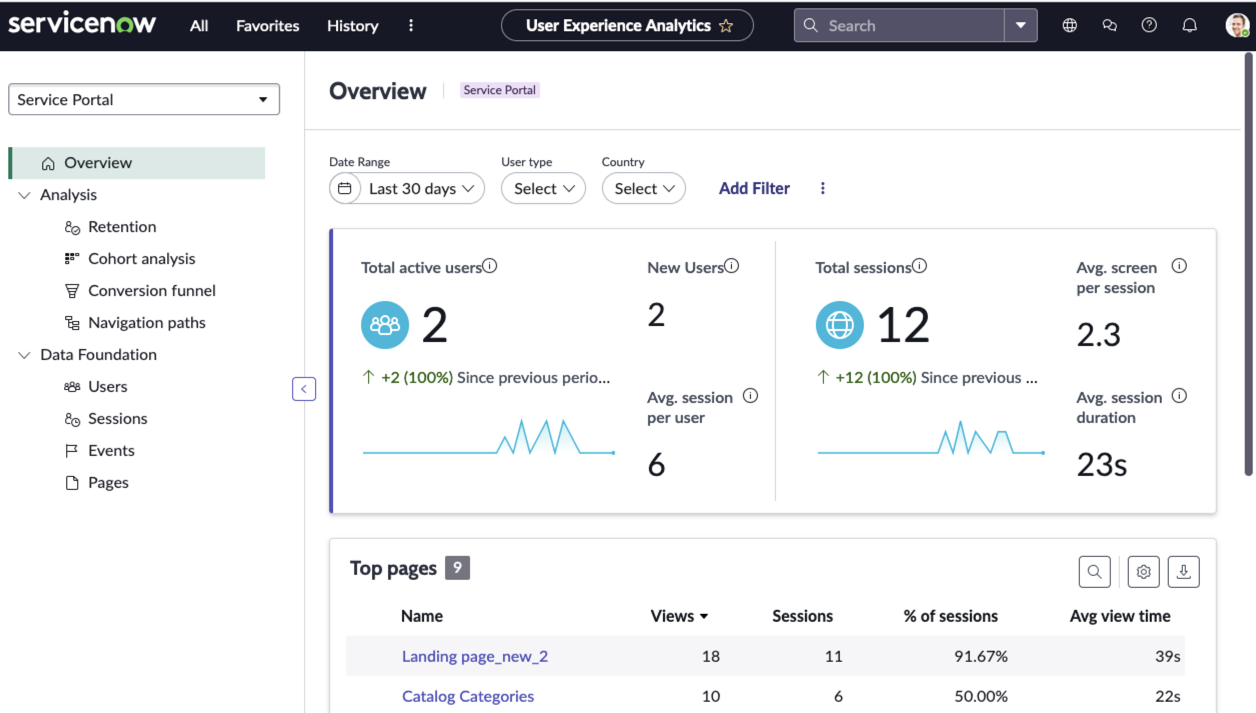Screen dimensions: 1256x713
Task: Click the User Experience Analytics title pill
Action: click(x=627, y=26)
